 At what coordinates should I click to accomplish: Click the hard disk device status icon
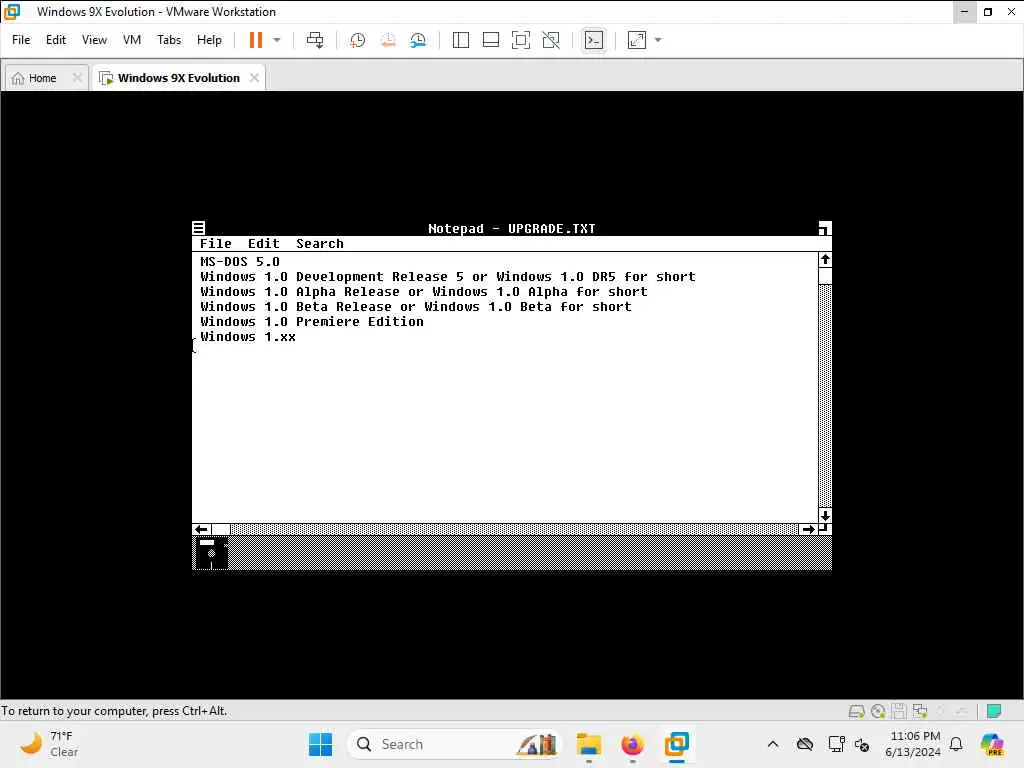(856, 711)
